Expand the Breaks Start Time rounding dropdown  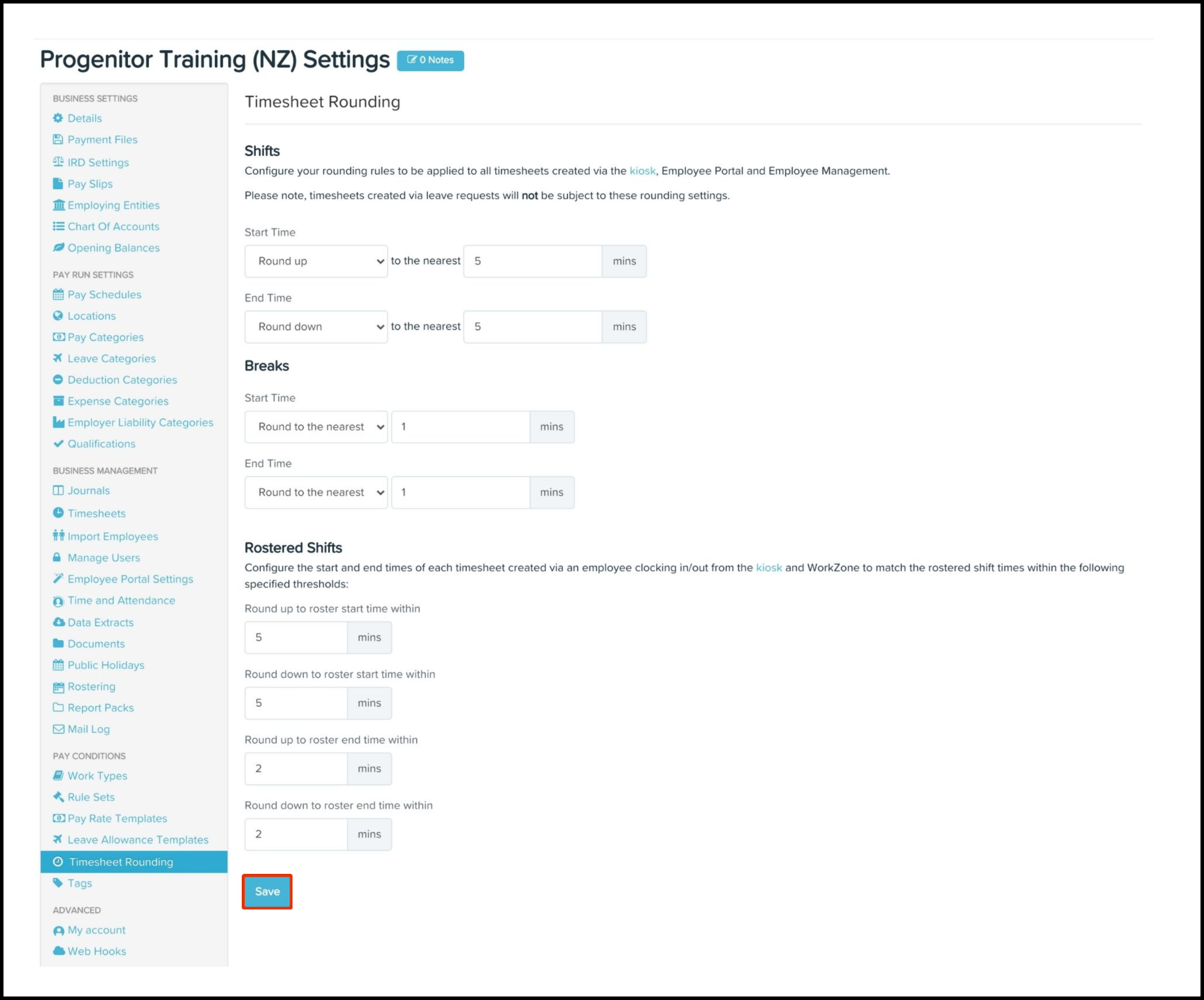point(316,427)
